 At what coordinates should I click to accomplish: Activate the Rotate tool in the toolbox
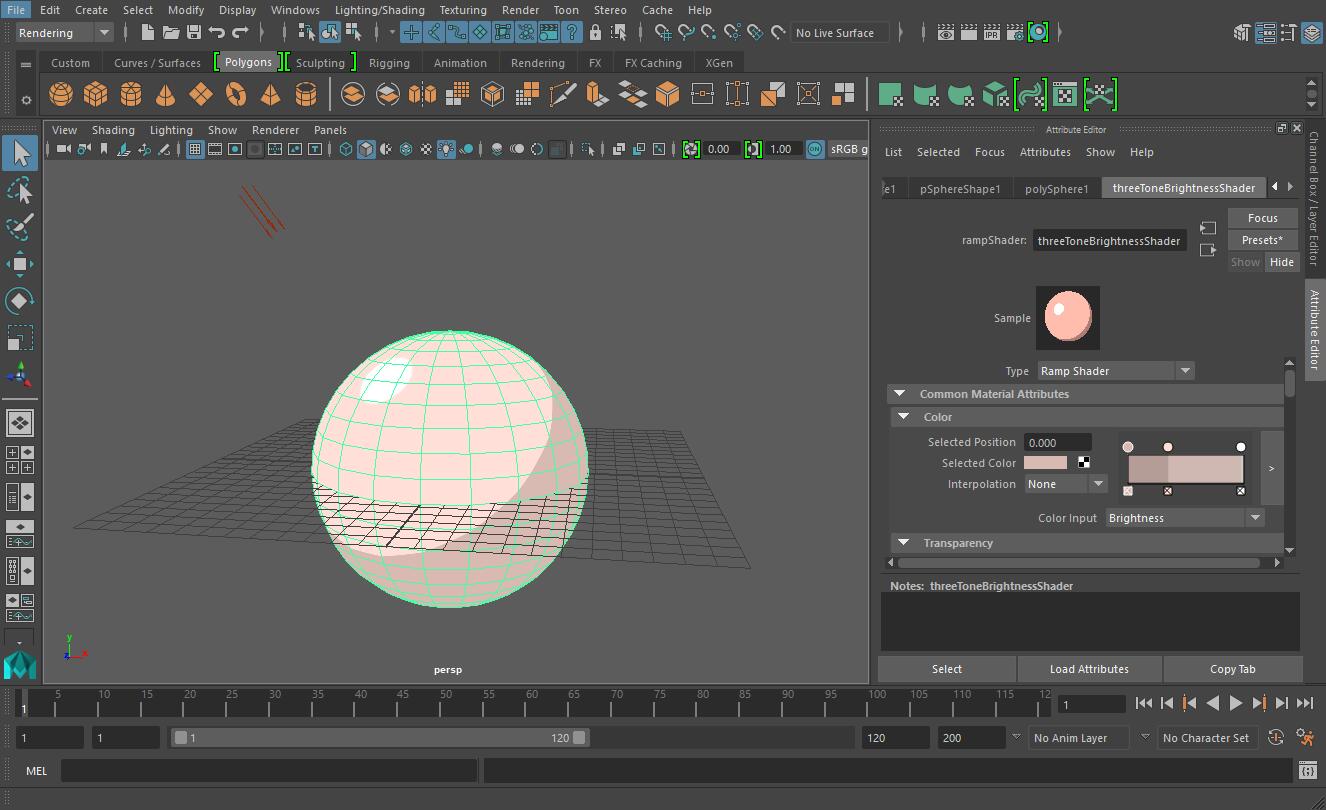(x=20, y=301)
